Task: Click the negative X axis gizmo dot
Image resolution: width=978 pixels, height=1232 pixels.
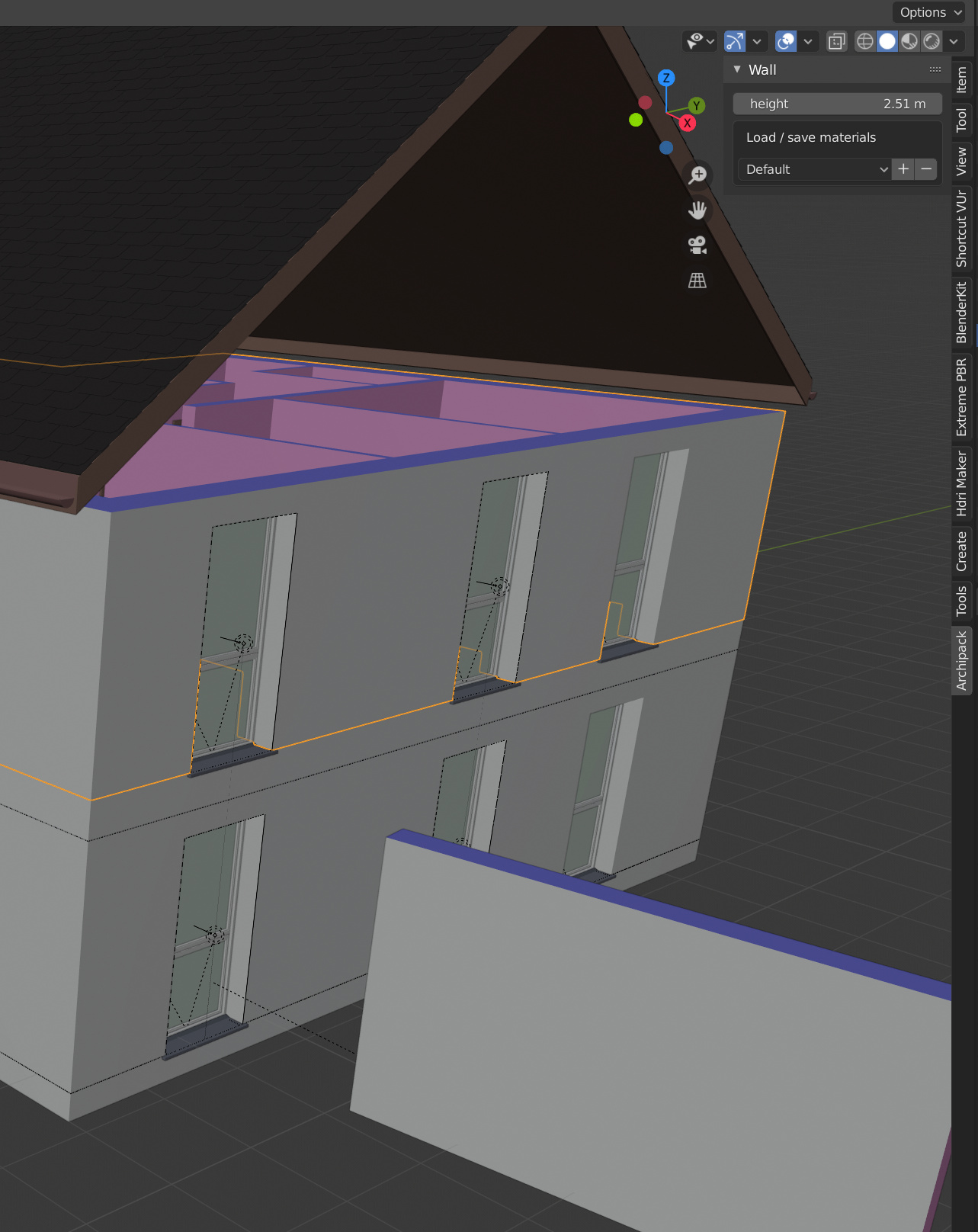Action: [645, 102]
